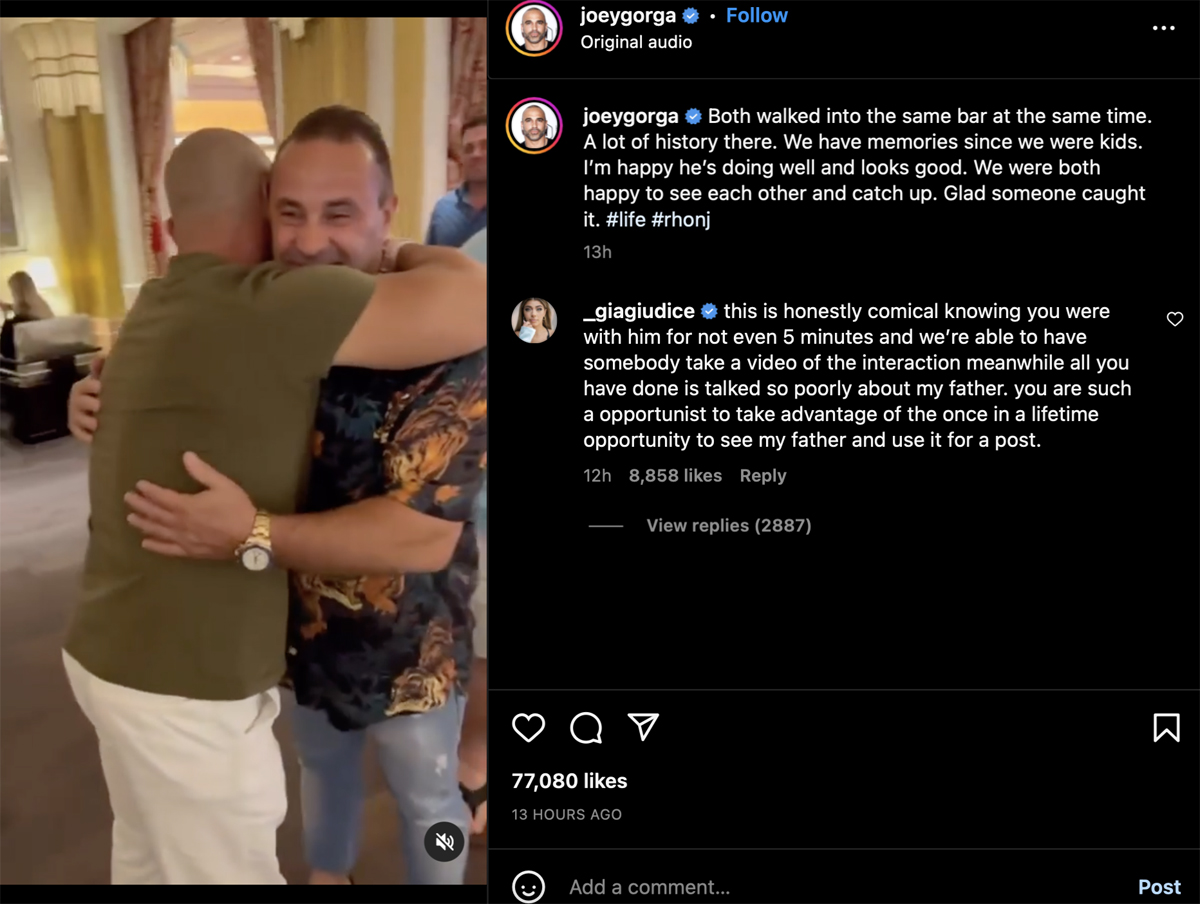Open comments via speech bubble icon

click(586, 727)
